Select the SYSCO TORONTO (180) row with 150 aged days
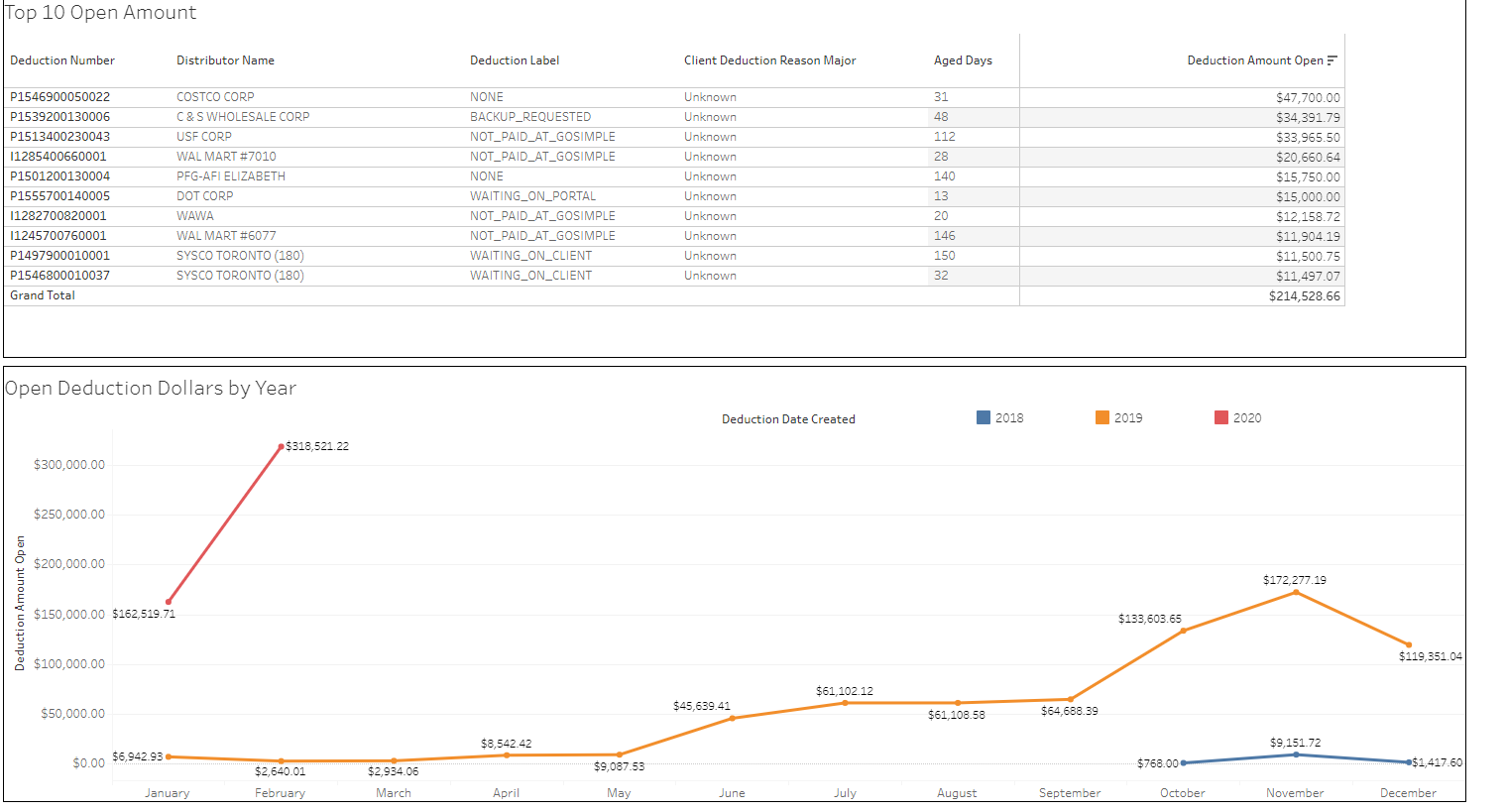 [240, 256]
